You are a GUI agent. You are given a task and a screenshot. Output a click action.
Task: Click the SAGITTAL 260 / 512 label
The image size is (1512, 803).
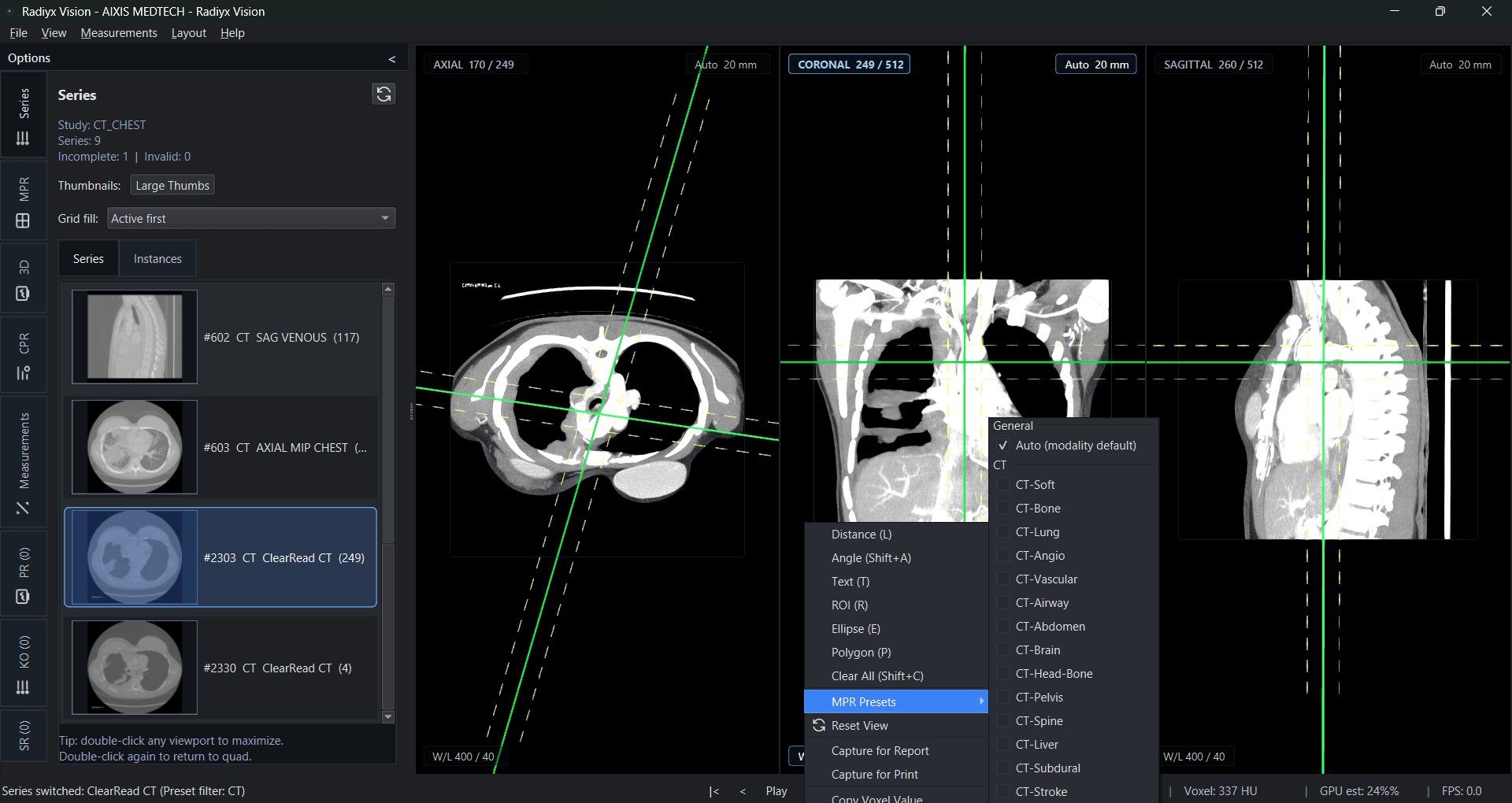(1214, 65)
